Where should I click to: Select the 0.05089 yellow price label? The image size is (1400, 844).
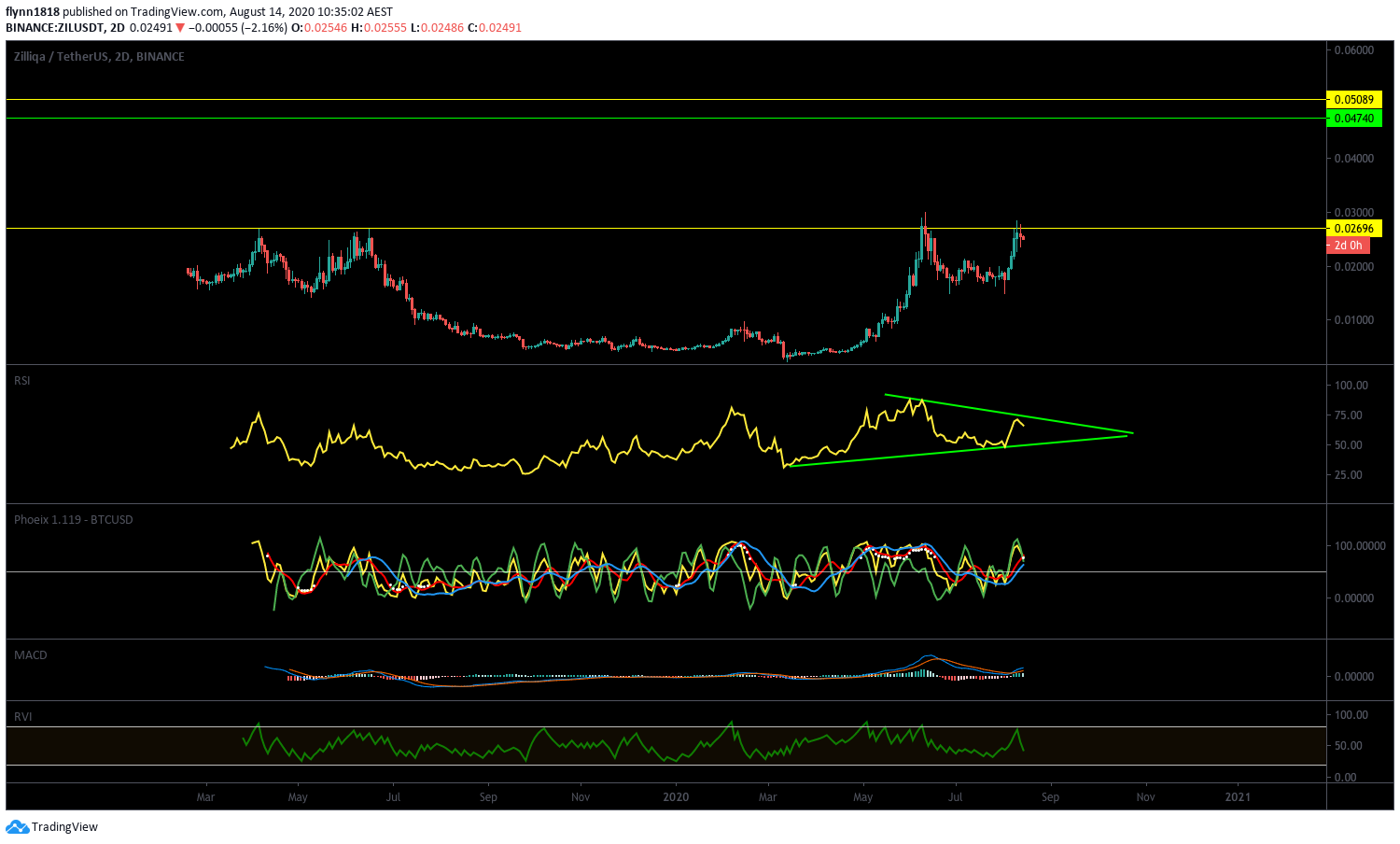1353,99
